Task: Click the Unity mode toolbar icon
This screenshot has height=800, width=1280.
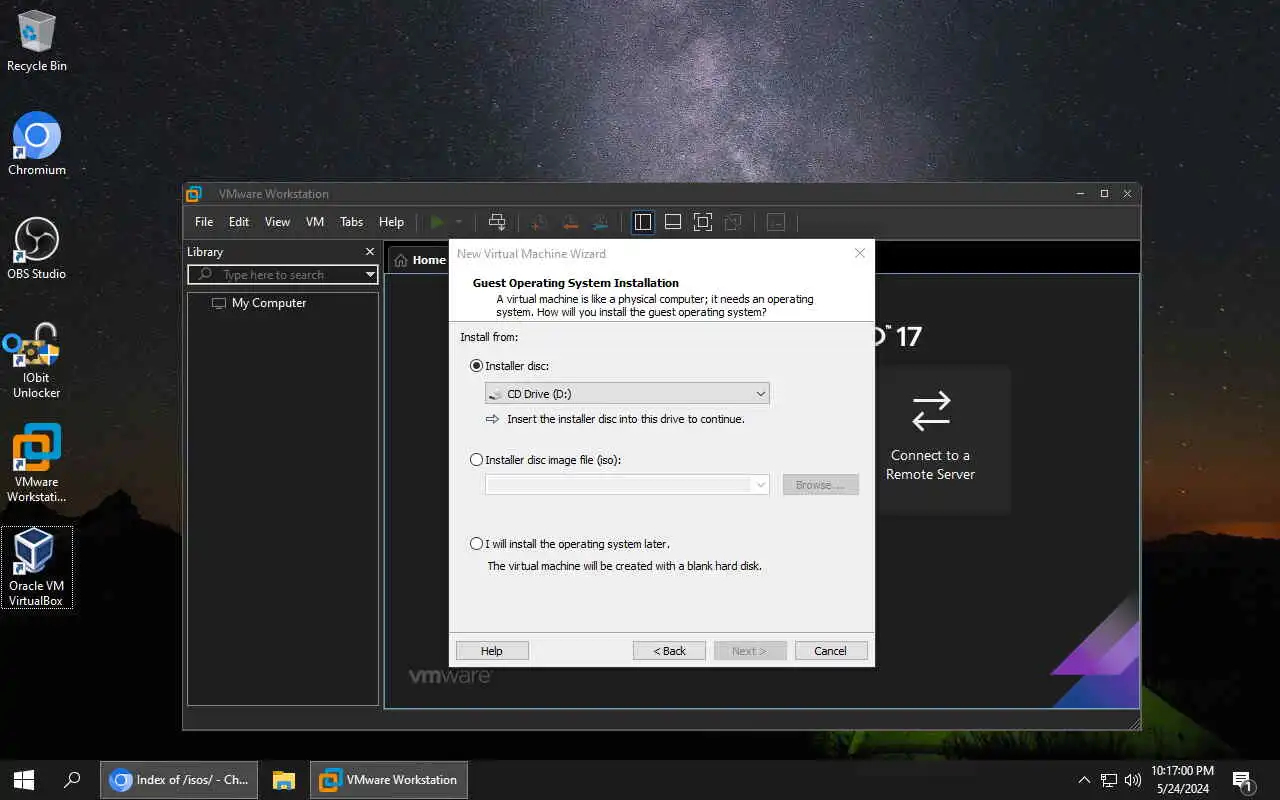Action: [x=733, y=222]
